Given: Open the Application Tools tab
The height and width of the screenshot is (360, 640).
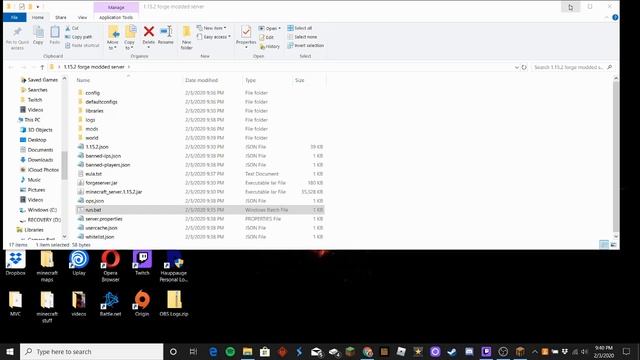Looking at the screenshot, I should [x=116, y=17].
